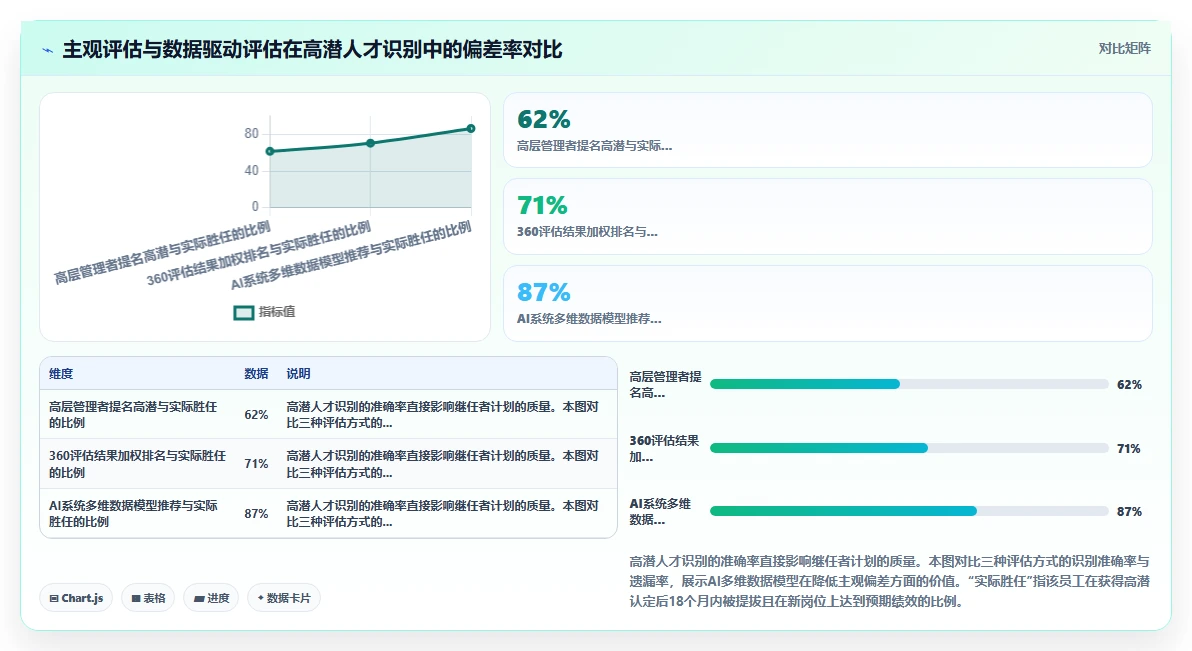1192x651 pixels.
Task: Click the 71% value in the table
Action: [x=256, y=464]
